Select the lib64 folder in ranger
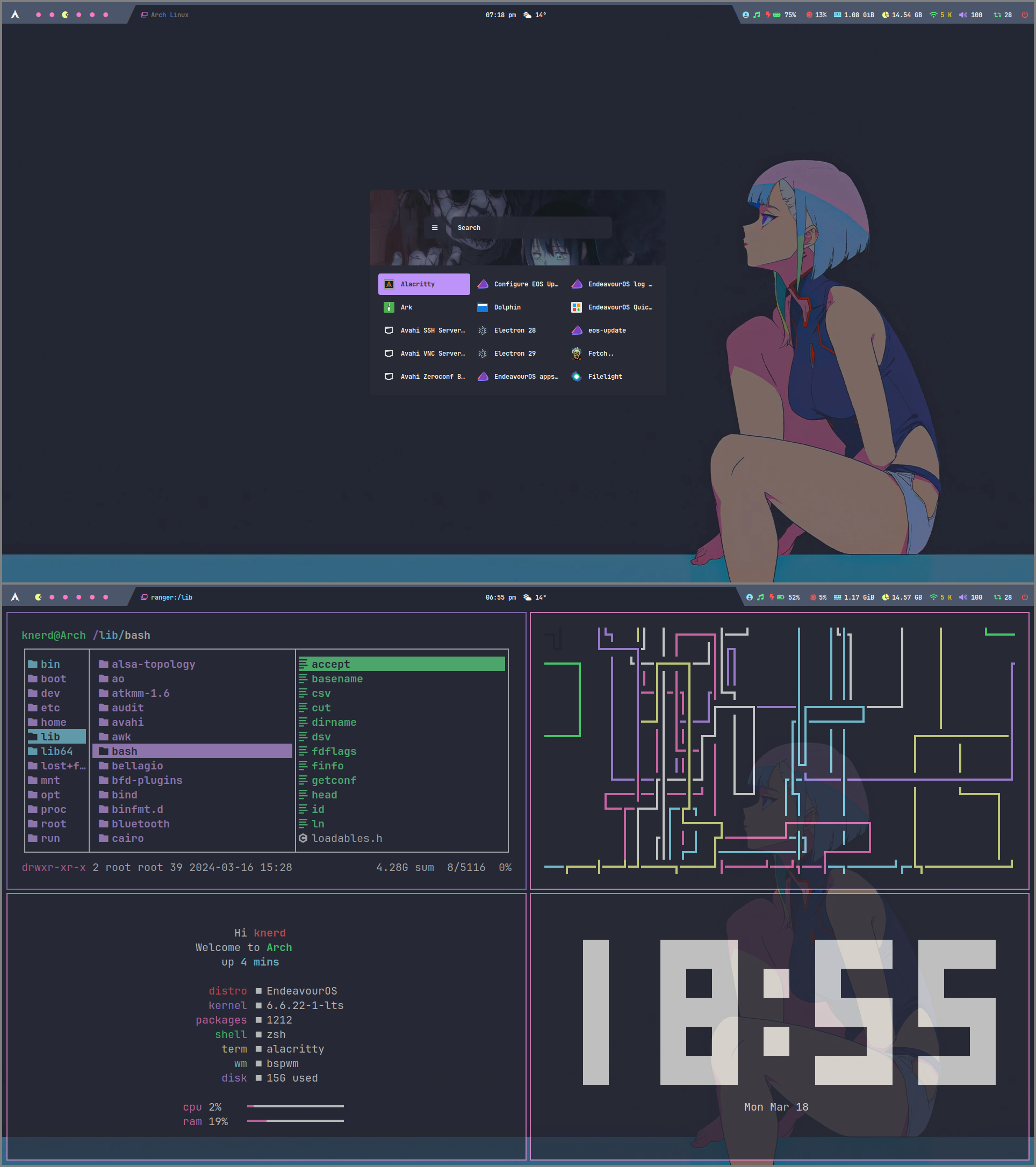 coord(56,751)
